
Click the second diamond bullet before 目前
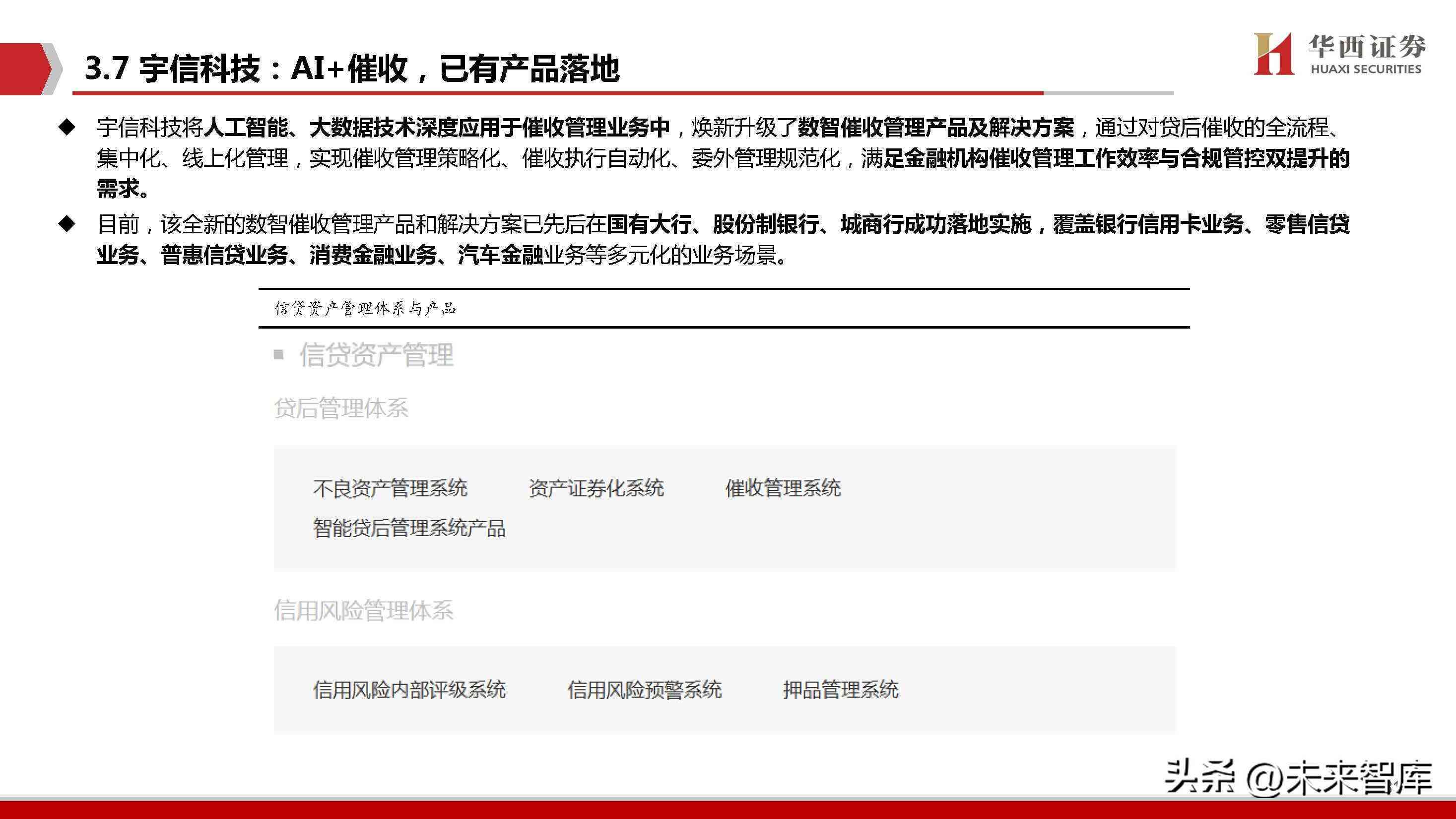point(66,224)
